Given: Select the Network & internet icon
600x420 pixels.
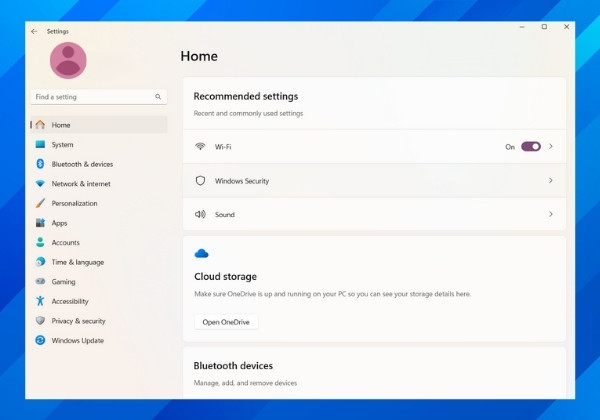Looking at the screenshot, I should coord(40,184).
